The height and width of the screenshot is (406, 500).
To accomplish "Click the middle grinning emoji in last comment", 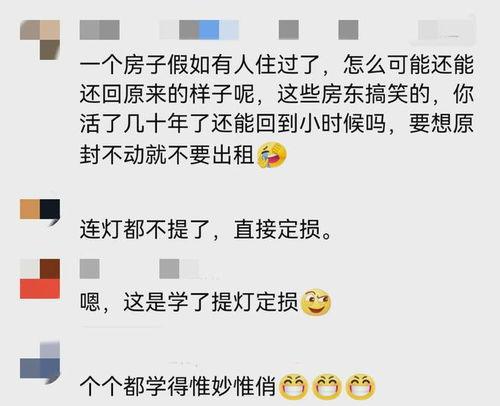I will (327, 387).
